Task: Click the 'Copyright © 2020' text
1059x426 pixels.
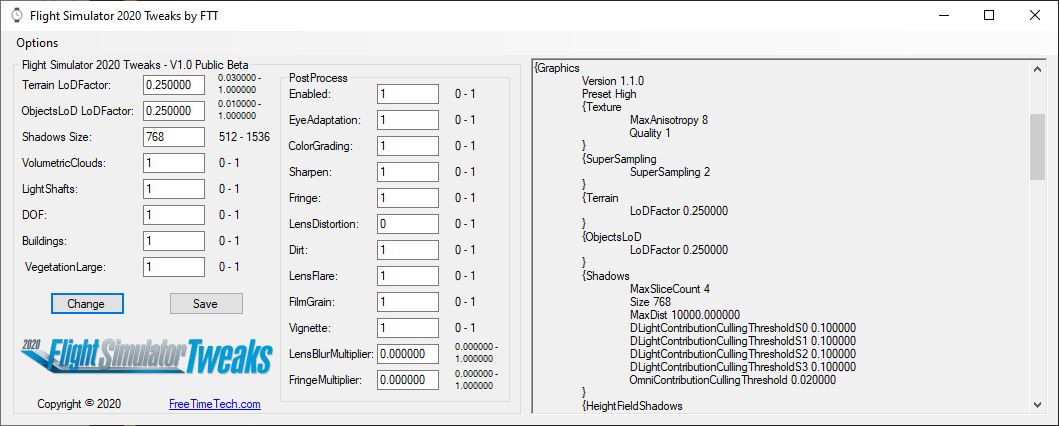Action: click(79, 404)
